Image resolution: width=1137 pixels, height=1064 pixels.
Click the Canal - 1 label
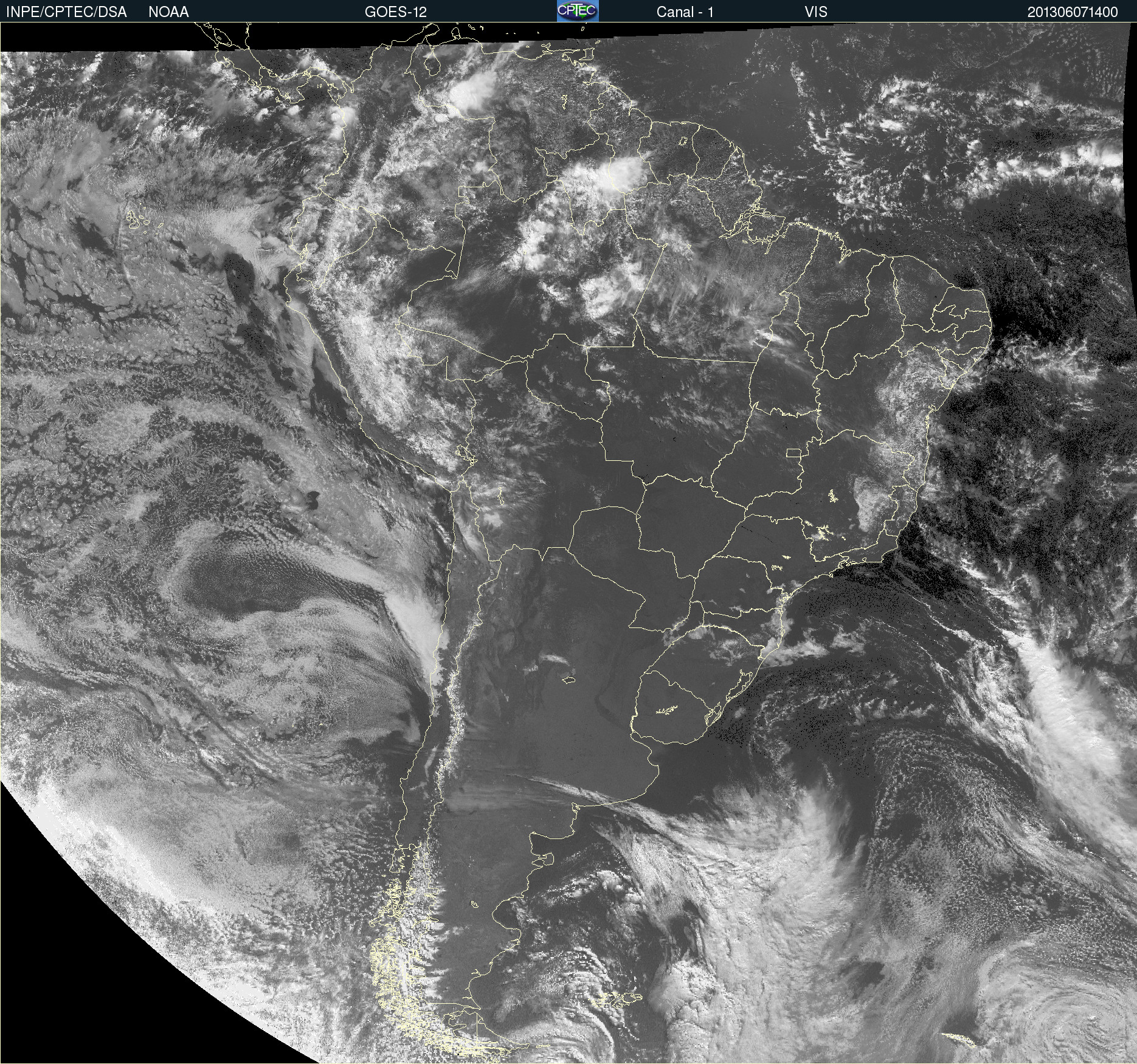tap(685, 12)
